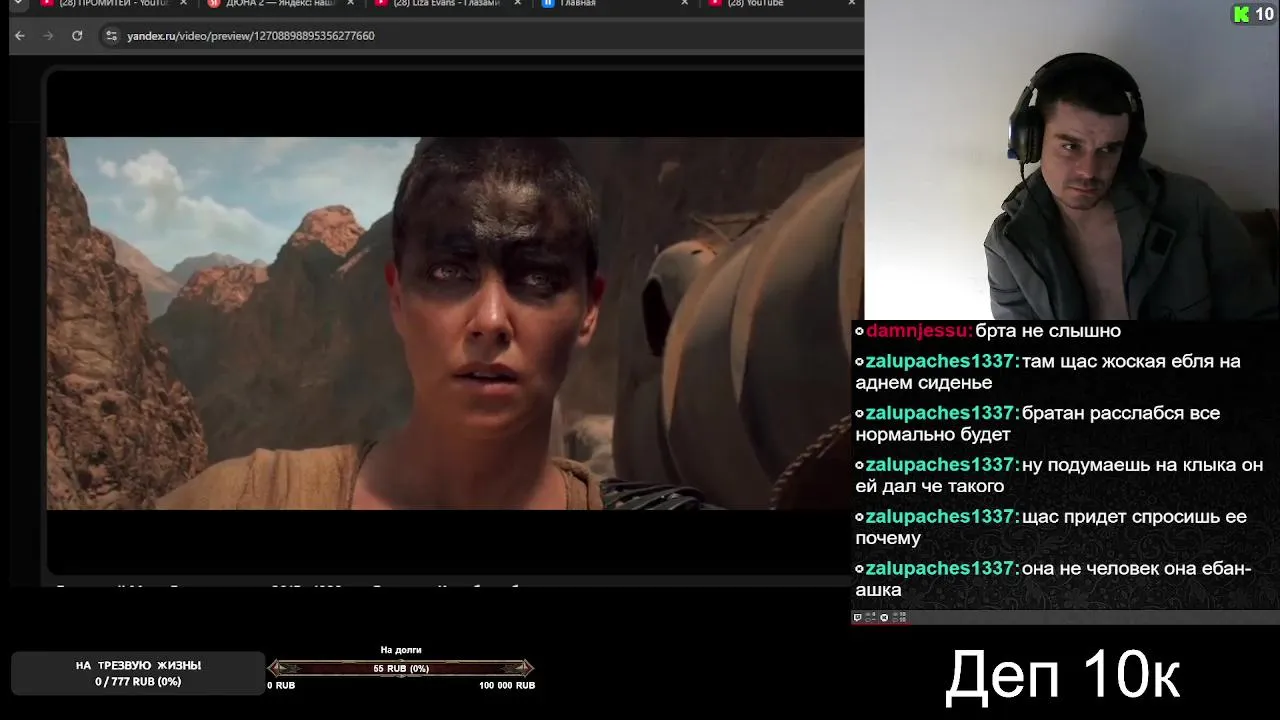Click message starting 'ну подумаешь на клыка'

click(1059, 476)
